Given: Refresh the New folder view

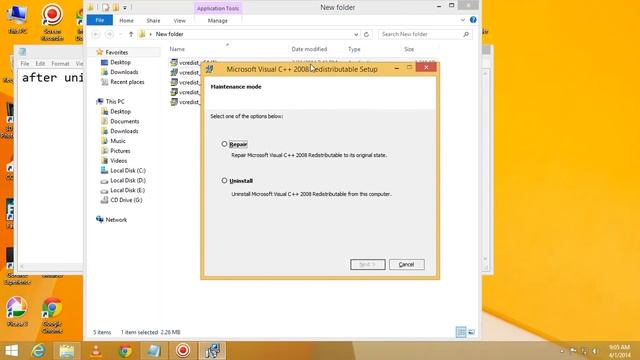Looking at the screenshot, I should click(366, 34).
